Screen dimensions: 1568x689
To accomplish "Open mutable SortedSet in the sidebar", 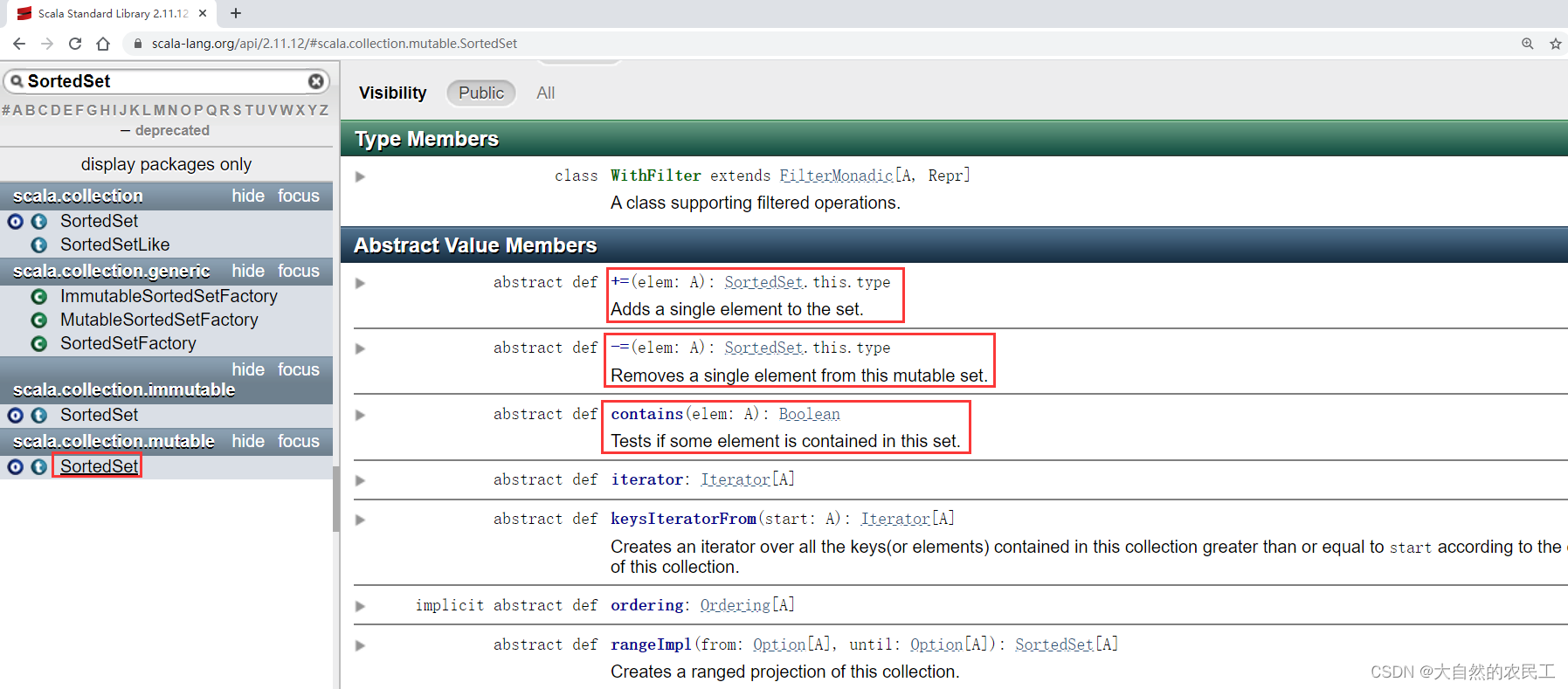I will (x=99, y=466).
